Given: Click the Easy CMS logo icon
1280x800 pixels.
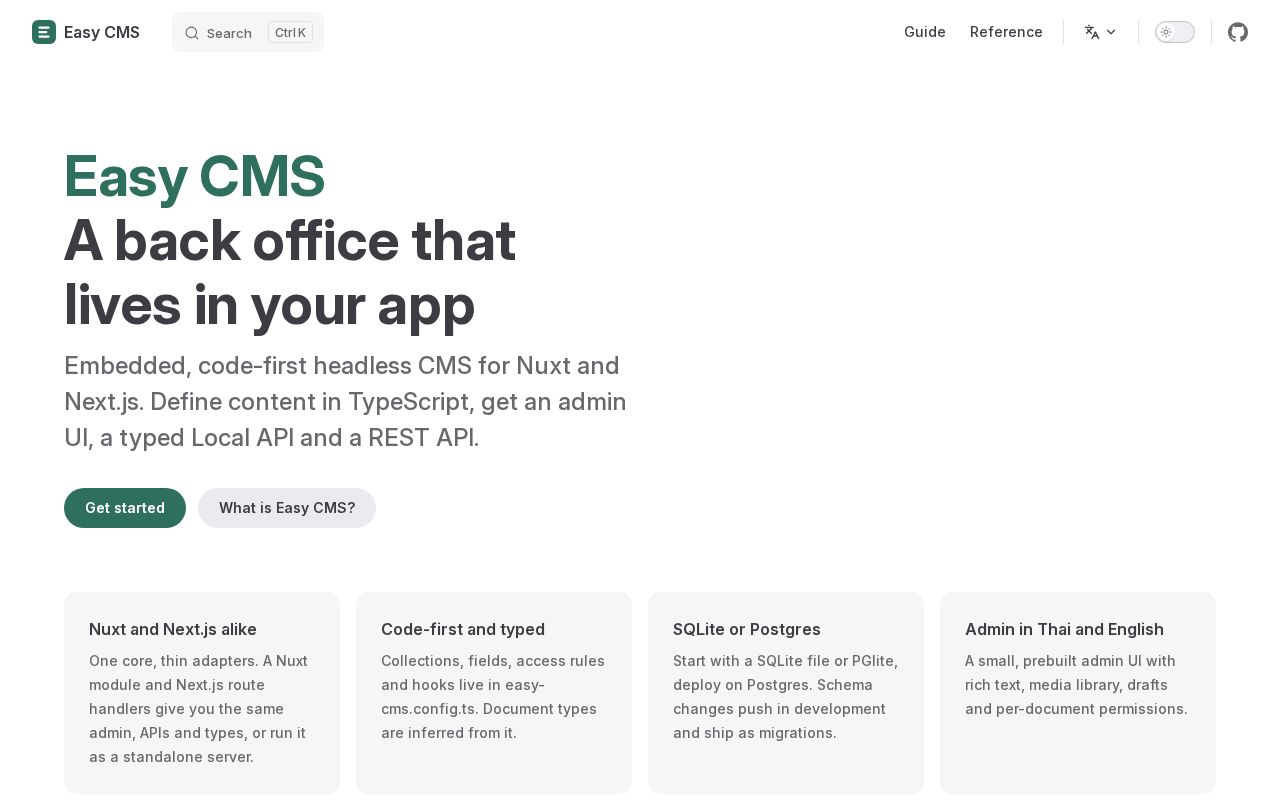Looking at the screenshot, I should [x=44, y=32].
